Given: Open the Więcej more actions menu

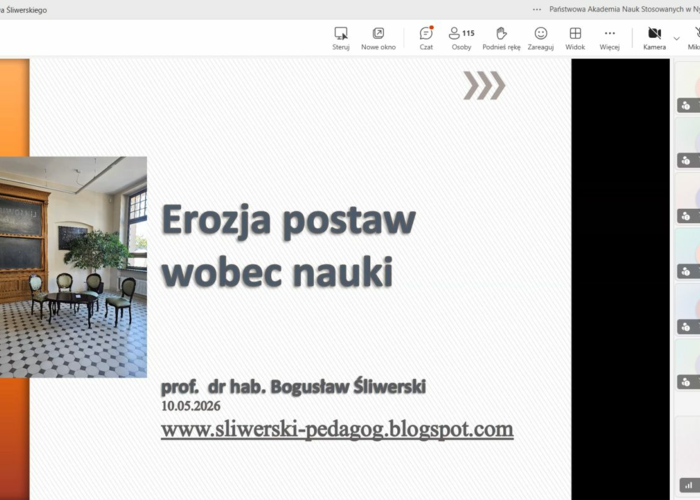Looking at the screenshot, I should tap(609, 38).
